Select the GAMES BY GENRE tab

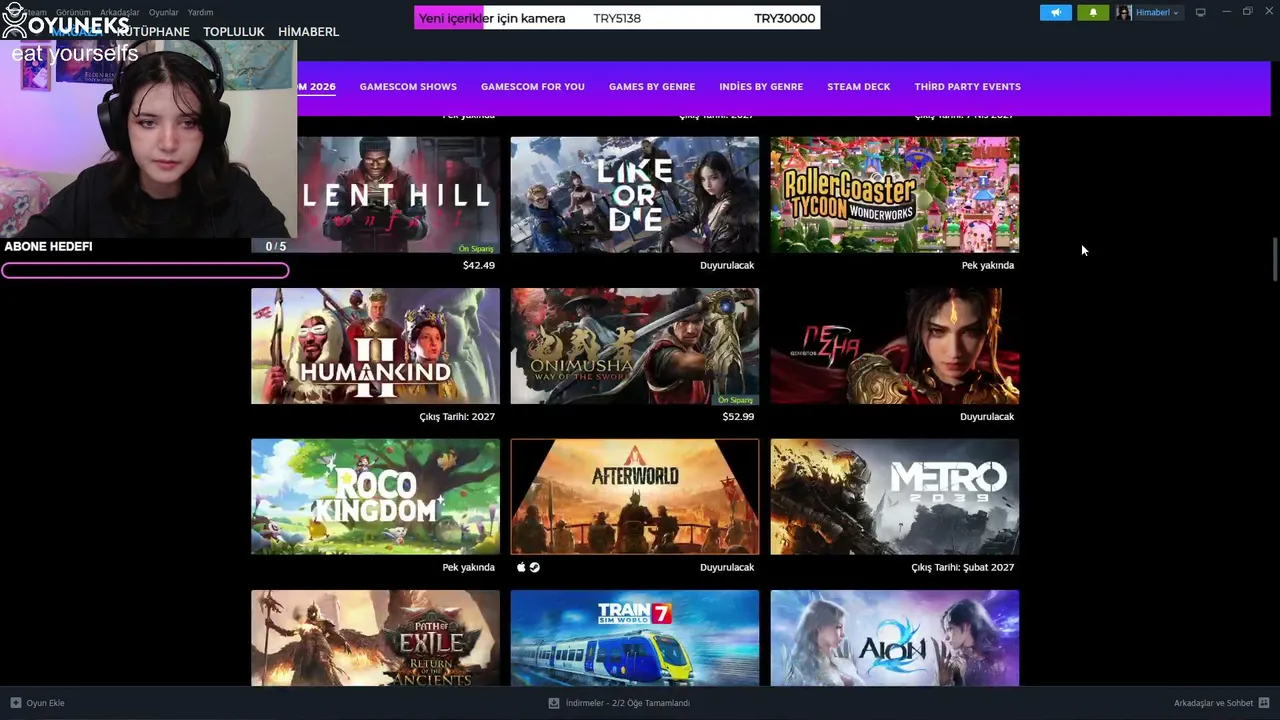click(x=652, y=87)
